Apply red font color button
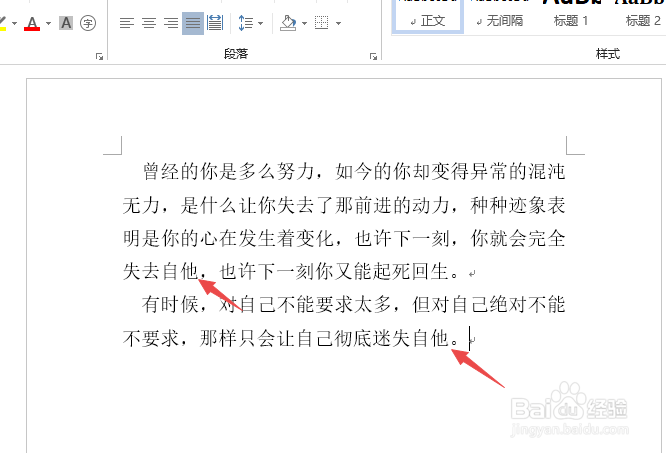Viewport: 666px width, 453px height. coord(32,23)
